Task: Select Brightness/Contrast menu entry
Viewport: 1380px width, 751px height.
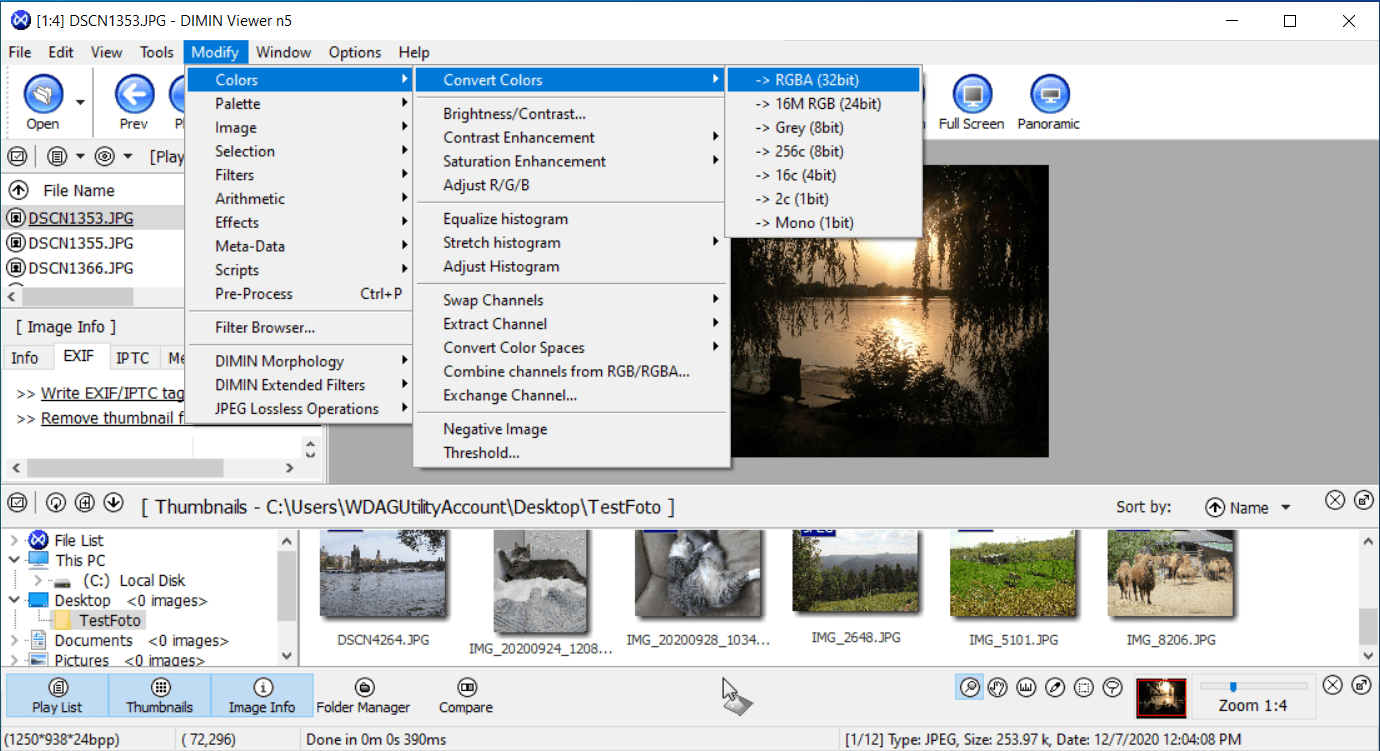Action: (x=514, y=114)
